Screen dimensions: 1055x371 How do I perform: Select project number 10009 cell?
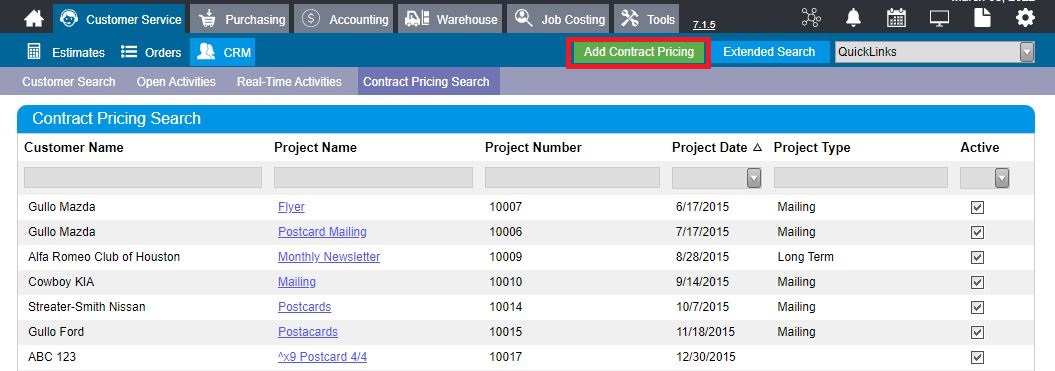(505, 257)
